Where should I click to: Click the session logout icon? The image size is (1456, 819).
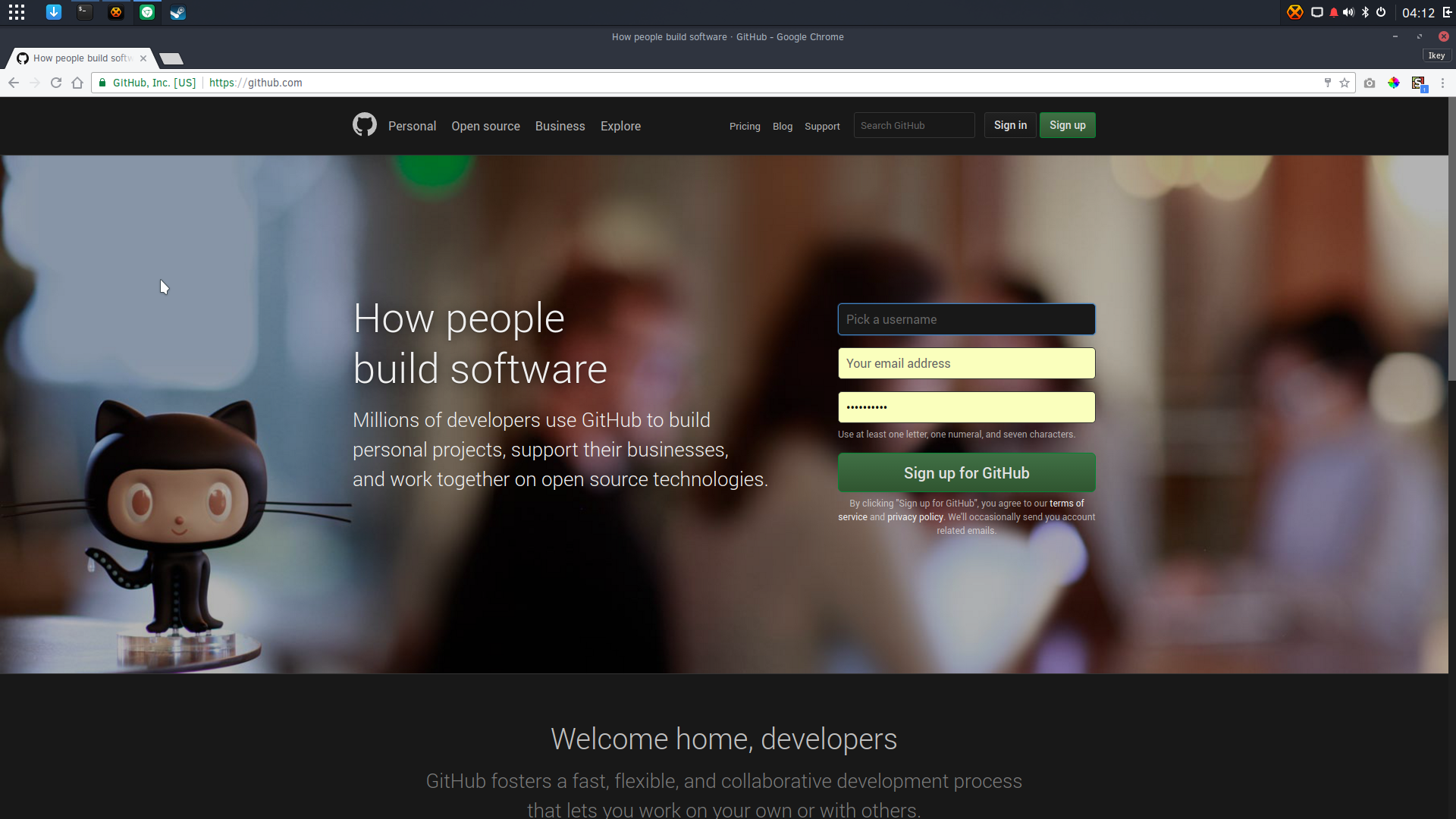click(x=1447, y=12)
